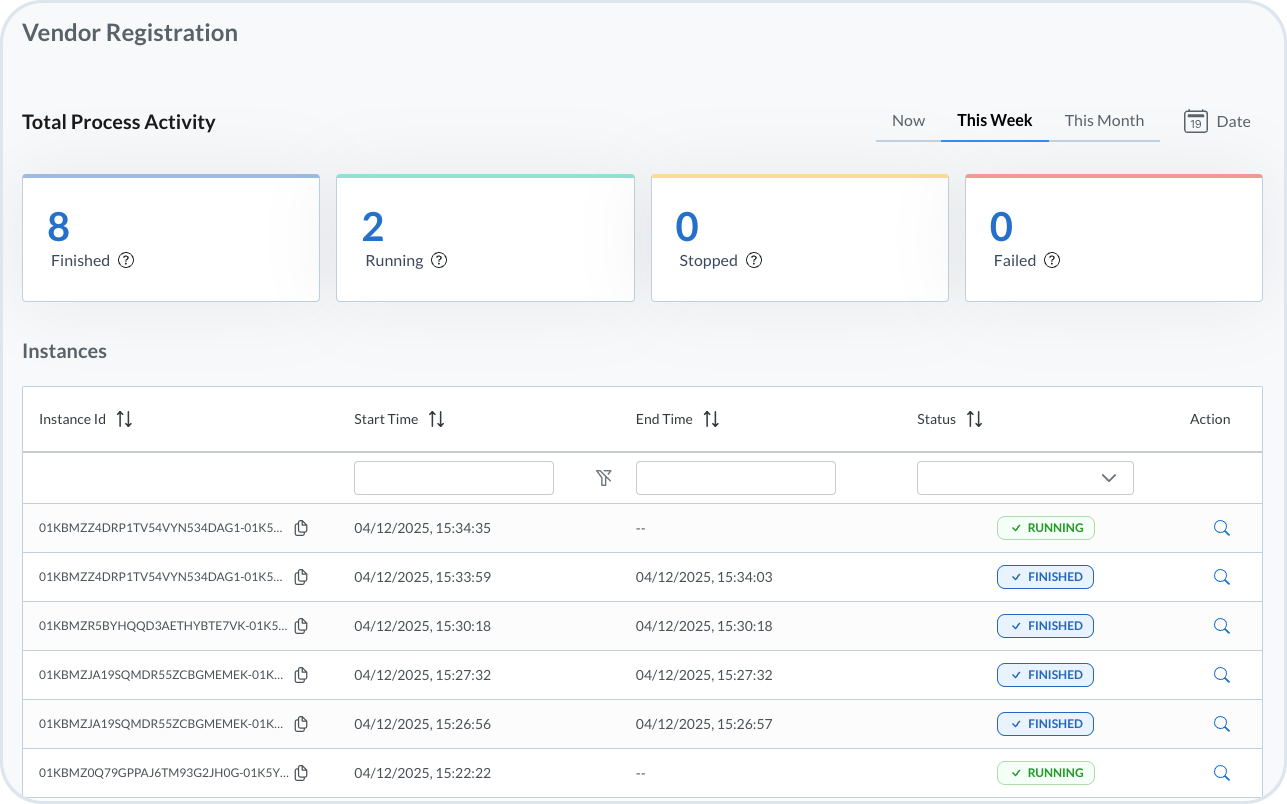View details of instance started 15:22:22
Image resolution: width=1287 pixels, height=804 pixels.
[x=1221, y=773]
